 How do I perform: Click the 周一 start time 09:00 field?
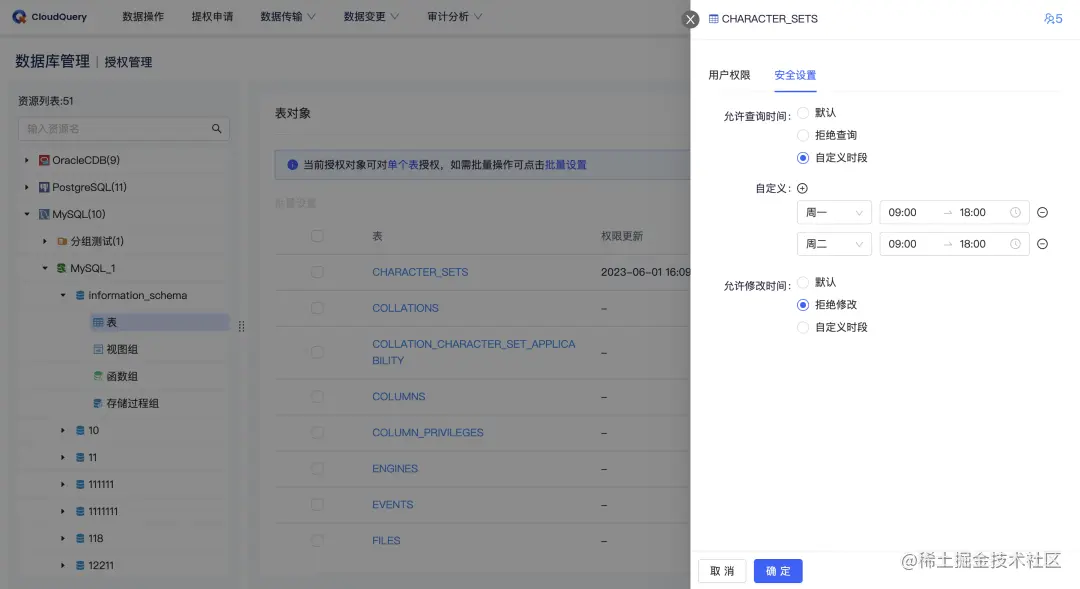[x=902, y=212]
